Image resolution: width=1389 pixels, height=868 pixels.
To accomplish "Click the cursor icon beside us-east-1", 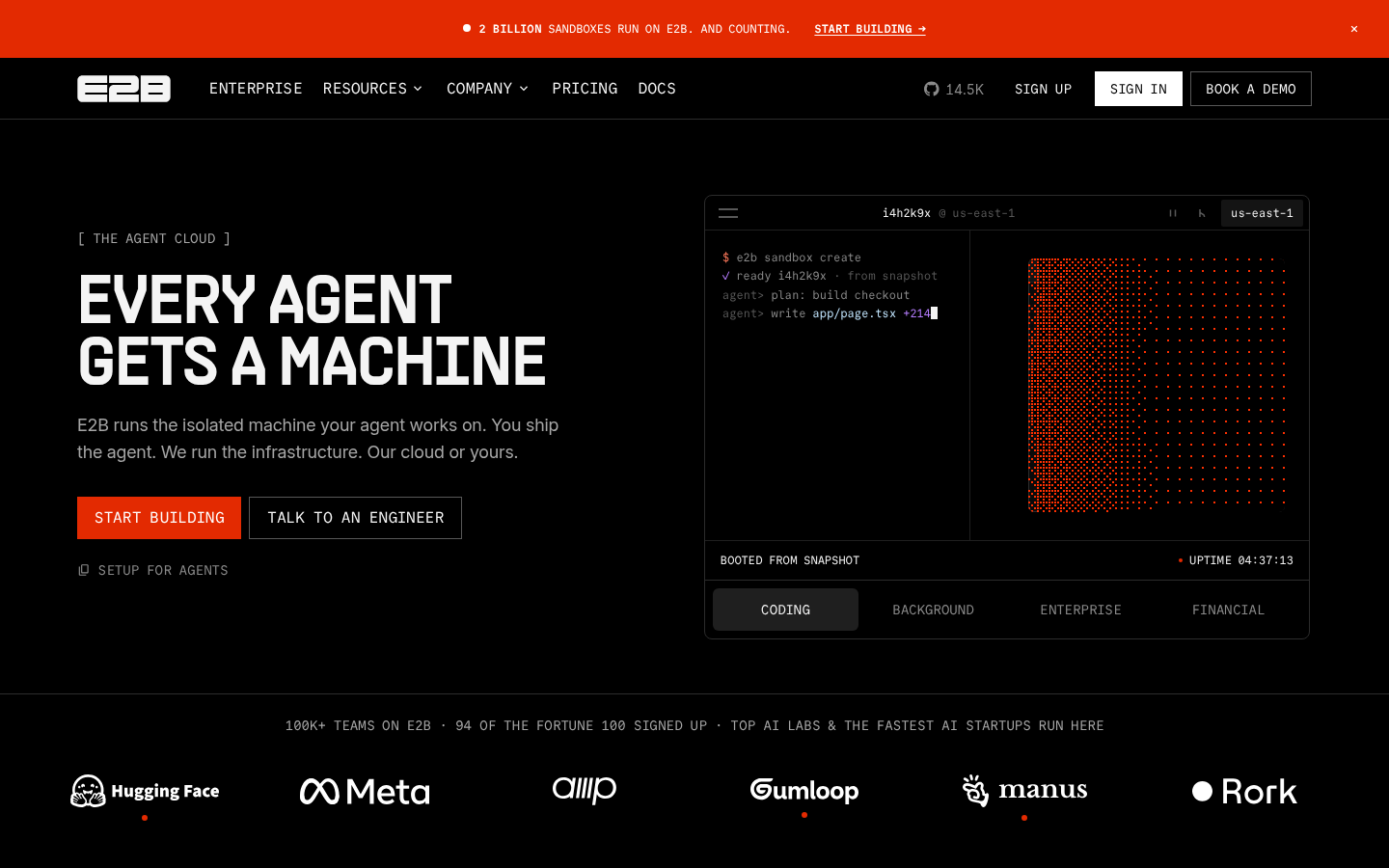I will [1202, 213].
